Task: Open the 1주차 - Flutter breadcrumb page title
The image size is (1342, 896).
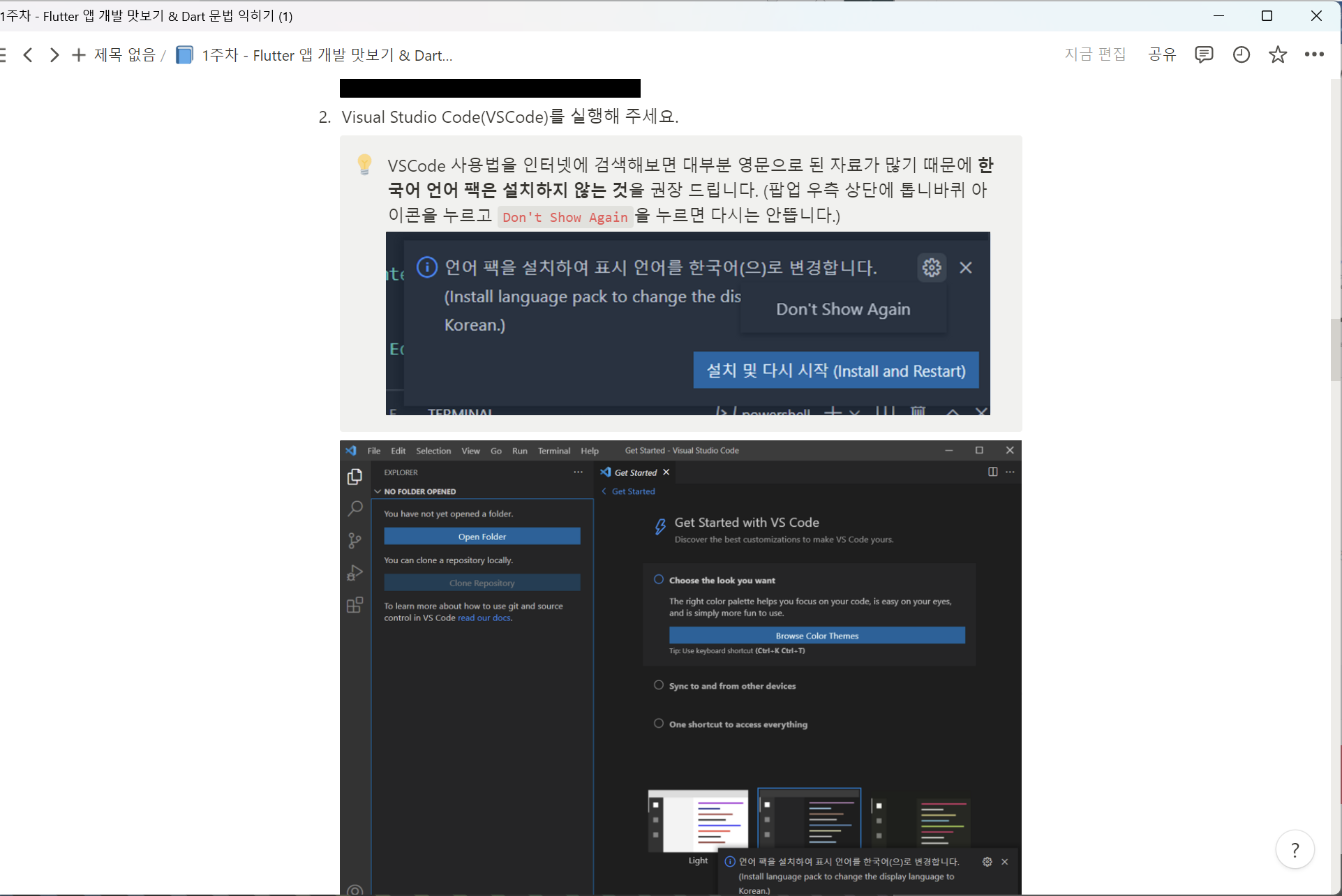Action: point(327,55)
